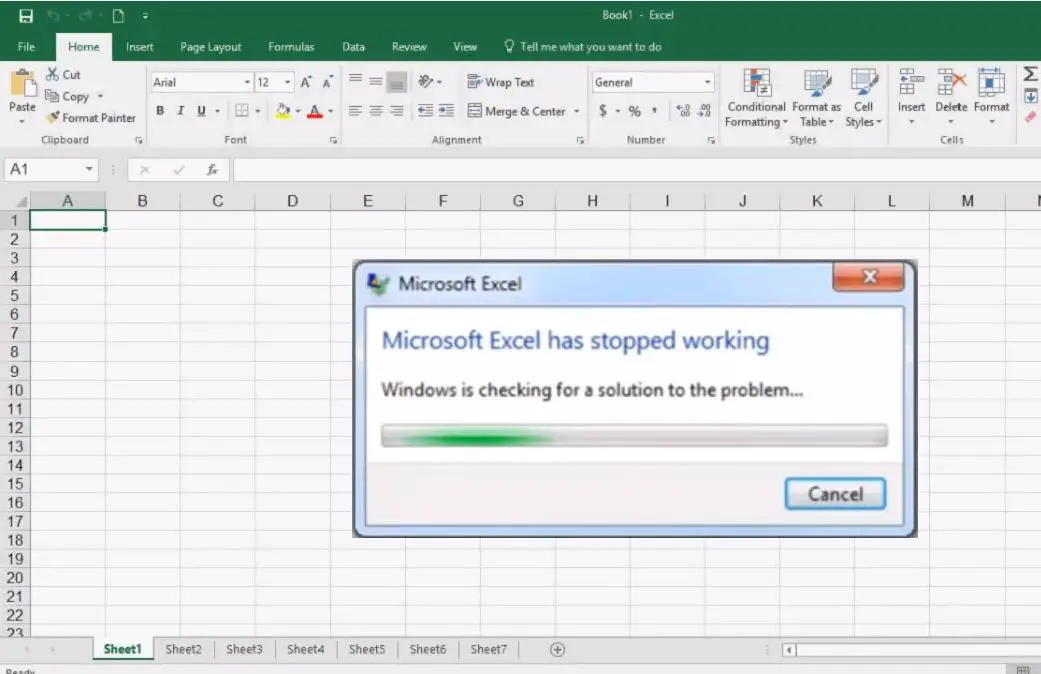Decrease font size with smaller A icon
1041x674 pixels.
tap(327, 82)
